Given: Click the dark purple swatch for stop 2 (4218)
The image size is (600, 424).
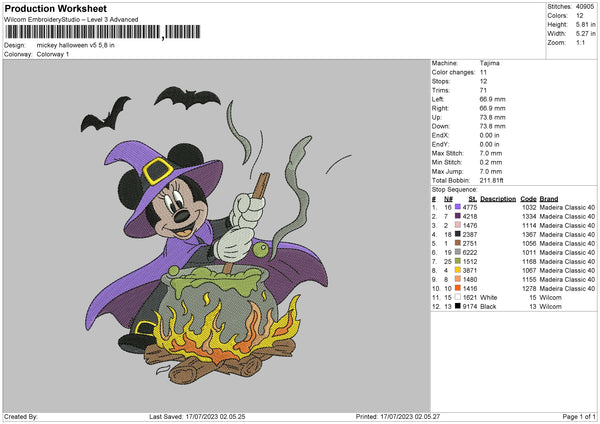Looking at the screenshot, I should [x=458, y=216].
